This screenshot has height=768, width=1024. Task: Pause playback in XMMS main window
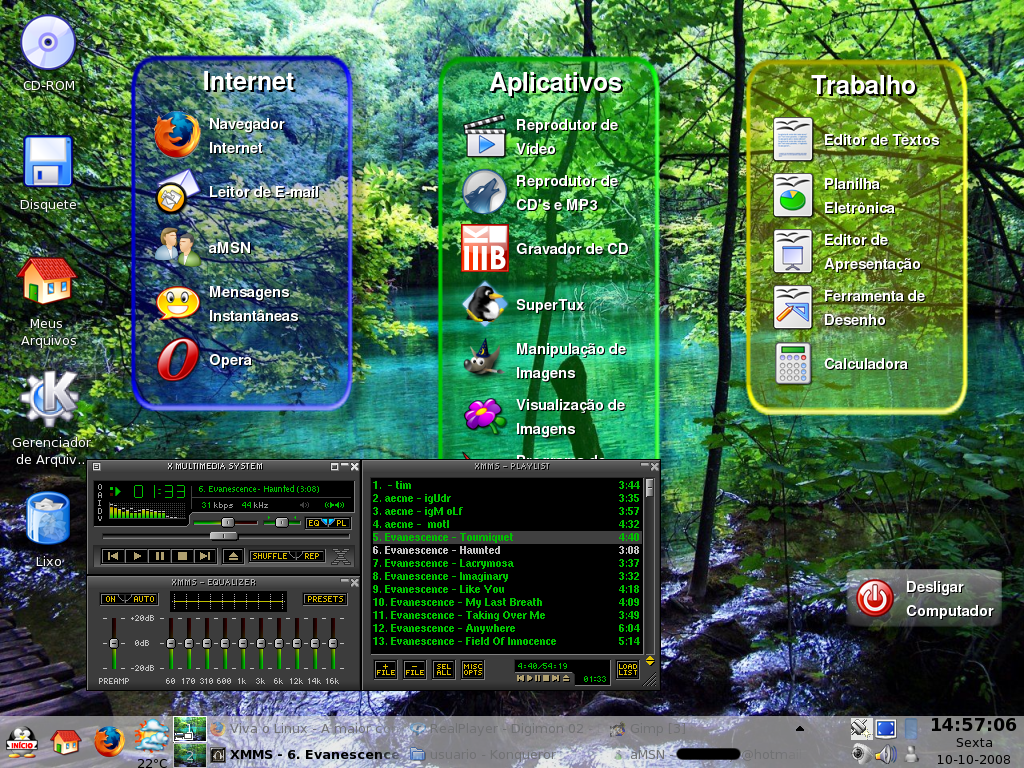[160, 556]
